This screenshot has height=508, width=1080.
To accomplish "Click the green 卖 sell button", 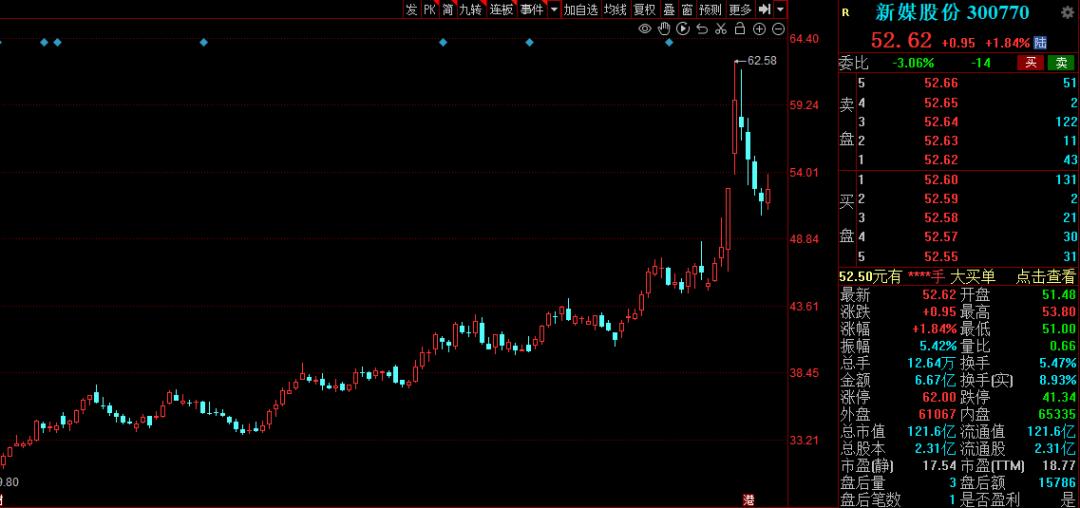I will (x=1061, y=63).
